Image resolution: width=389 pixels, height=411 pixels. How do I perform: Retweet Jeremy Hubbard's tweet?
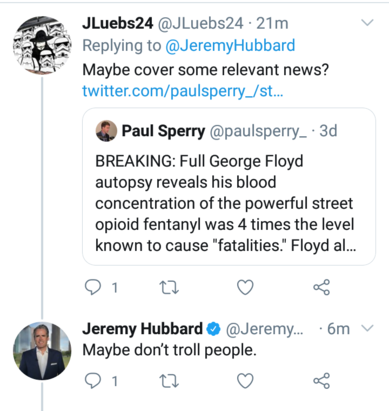tap(169, 381)
